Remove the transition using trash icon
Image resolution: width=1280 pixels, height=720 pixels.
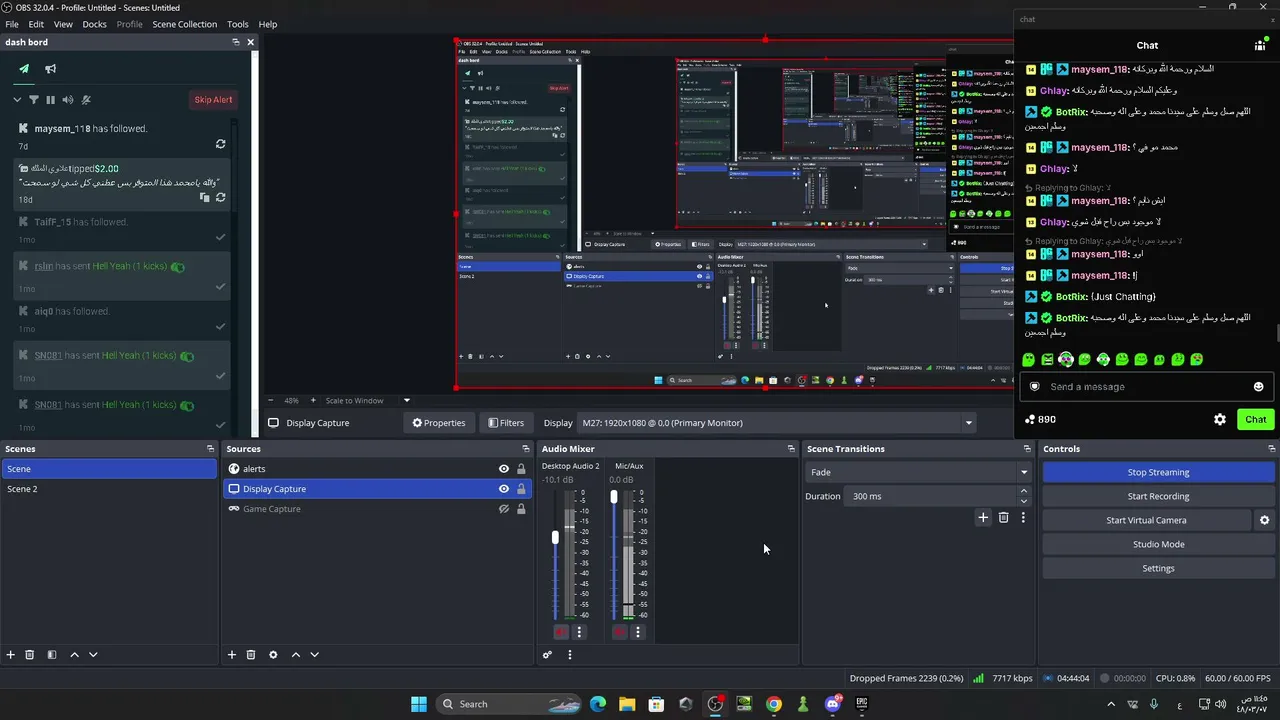pos(1003,517)
